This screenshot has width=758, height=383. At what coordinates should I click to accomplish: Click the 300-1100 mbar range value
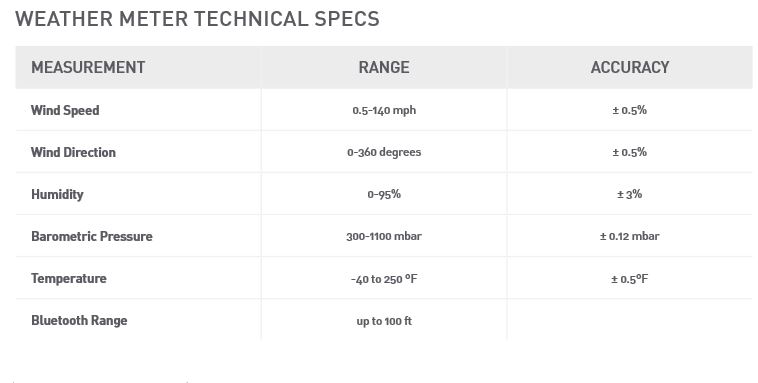click(x=384, y=236)
